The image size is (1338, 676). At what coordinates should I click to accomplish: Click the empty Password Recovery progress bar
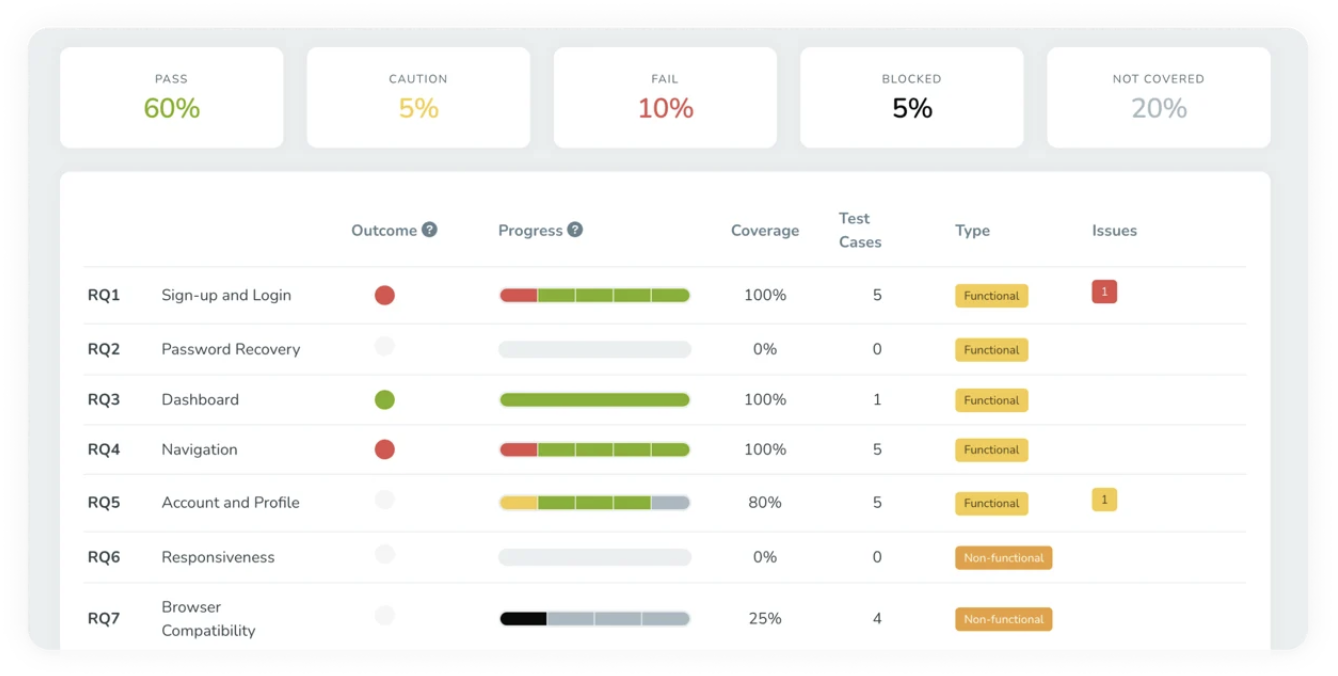tap(595, 350)
